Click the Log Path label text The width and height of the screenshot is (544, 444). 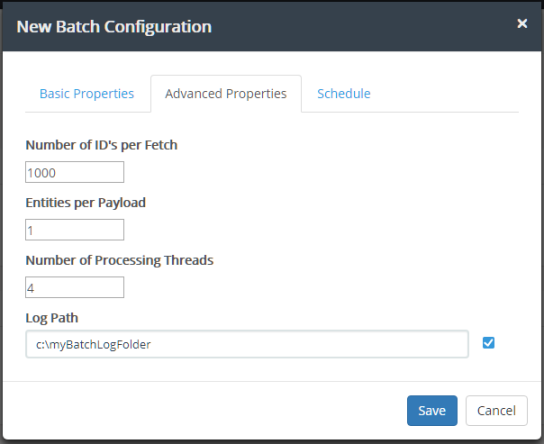coord(52,318)
